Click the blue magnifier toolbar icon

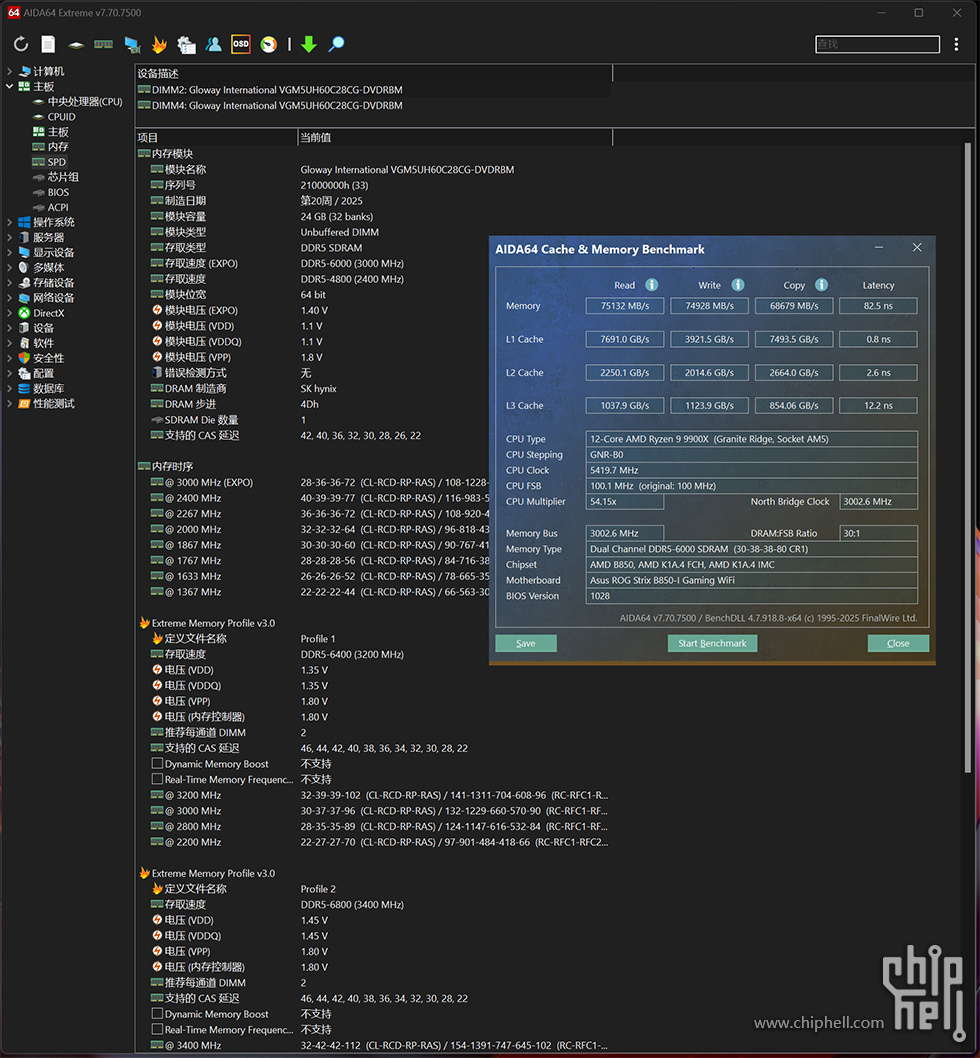[336, 45]
